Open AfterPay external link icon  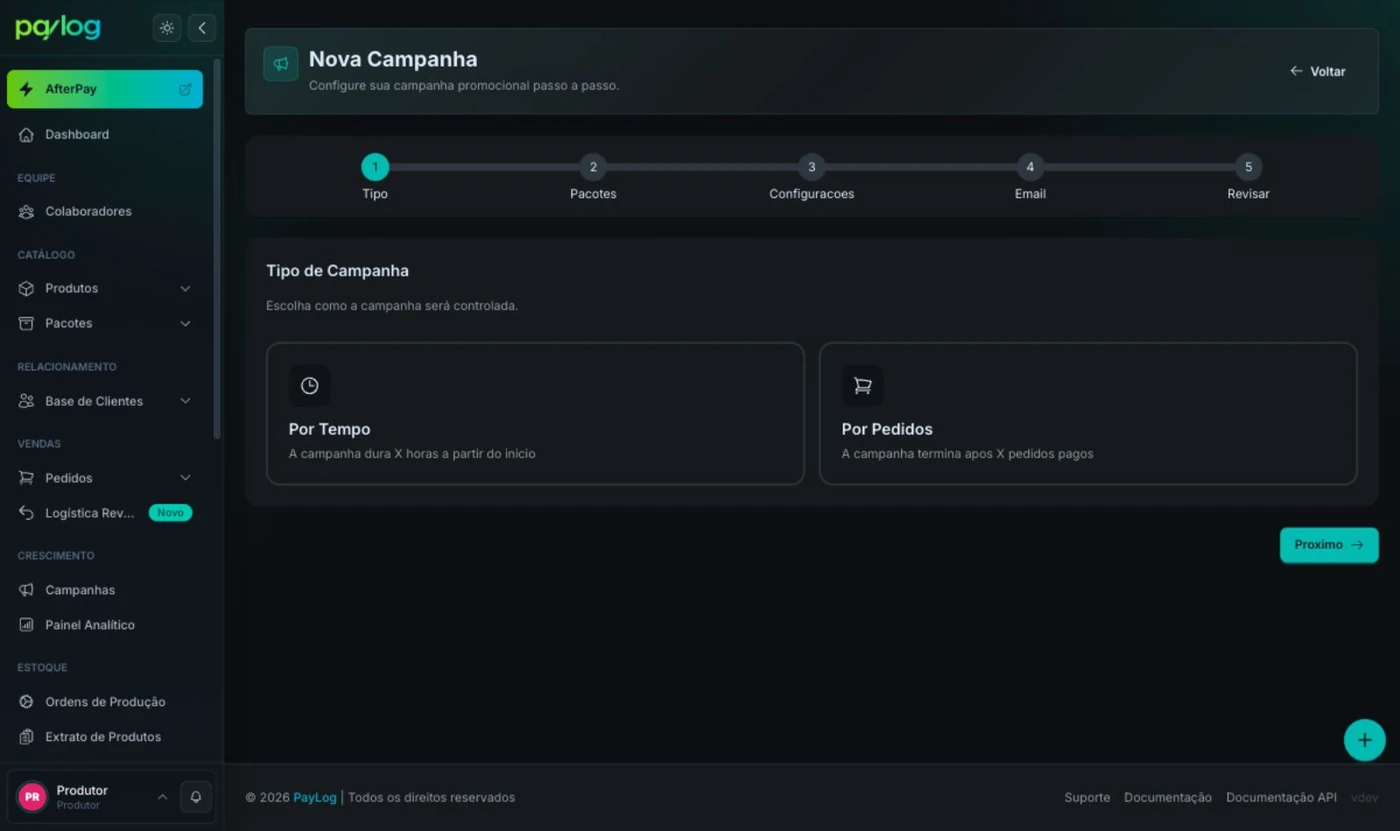pyautogui.click(x=185, y=89)
